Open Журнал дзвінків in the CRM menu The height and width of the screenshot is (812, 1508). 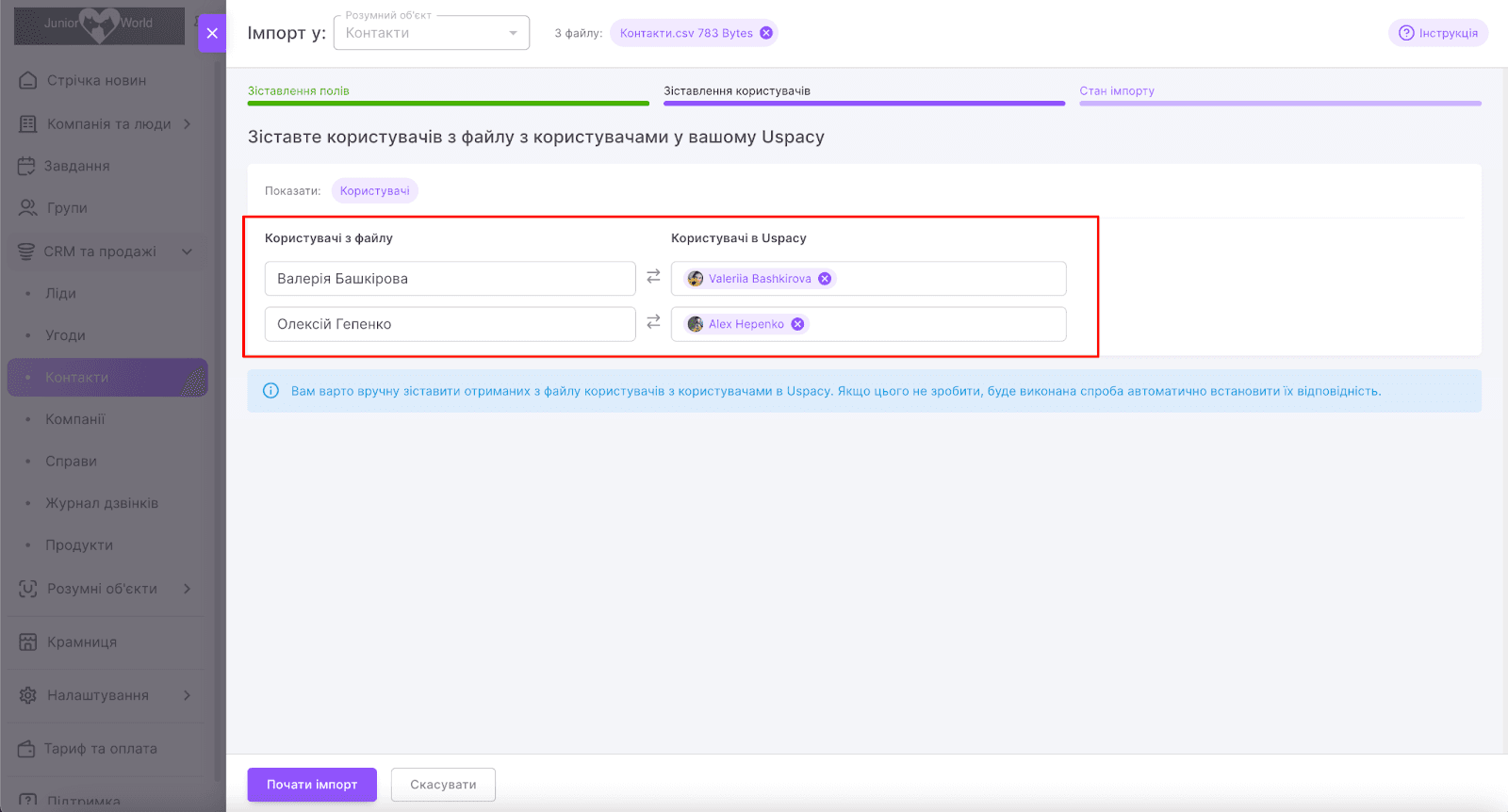(x=102, y=503)
